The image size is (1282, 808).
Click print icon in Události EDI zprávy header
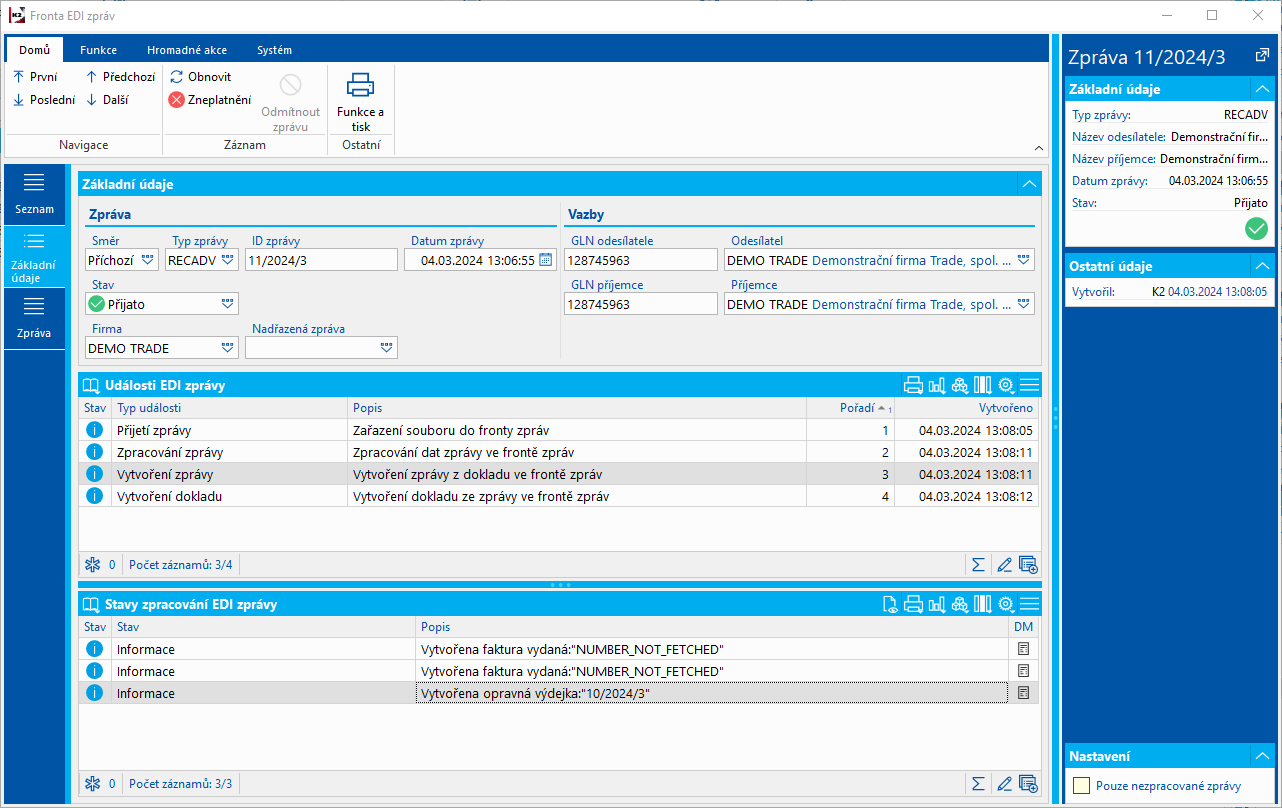click(x=912, y=385)
